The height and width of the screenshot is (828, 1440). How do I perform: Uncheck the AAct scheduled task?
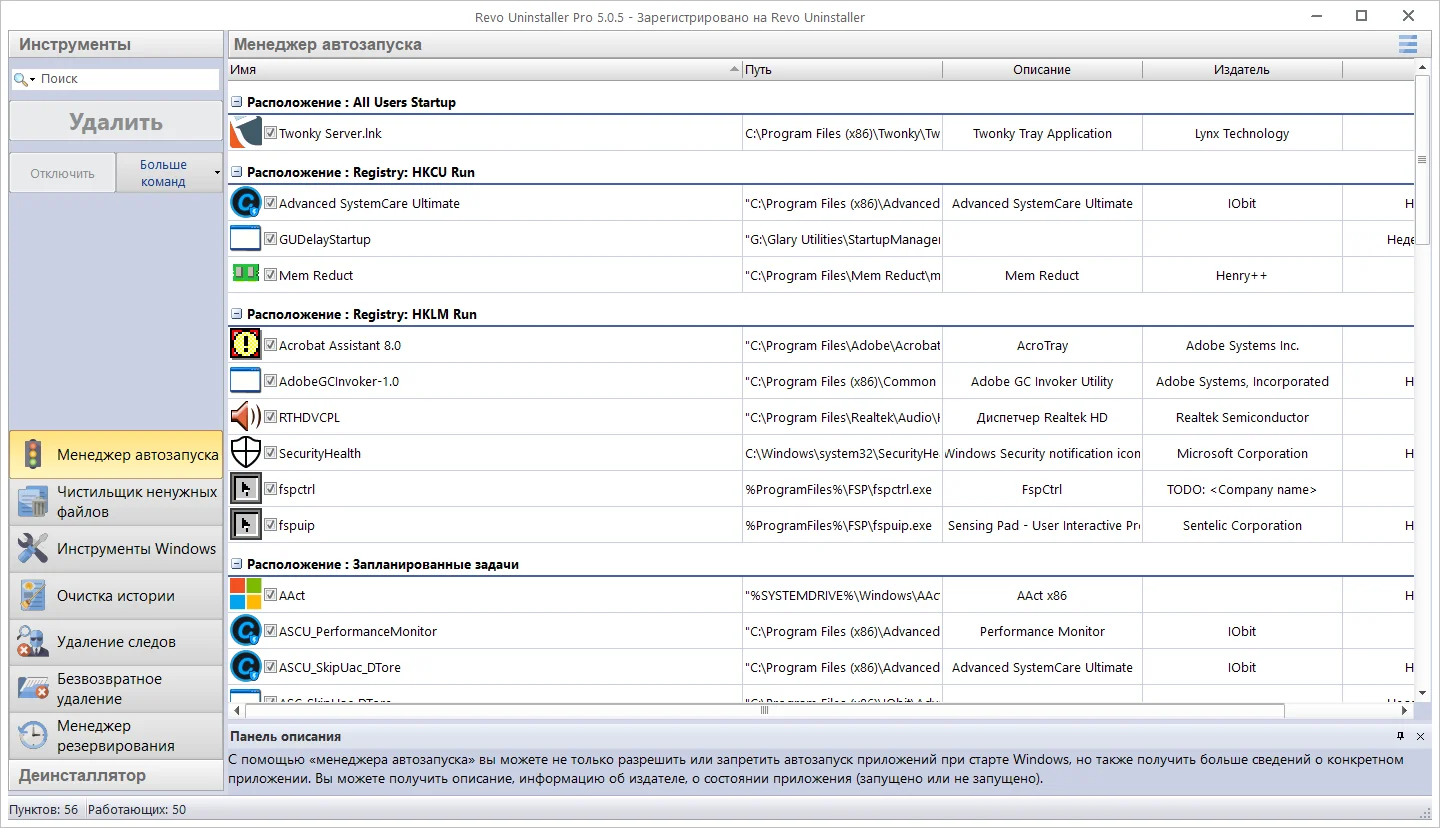(x=270, y=594)
